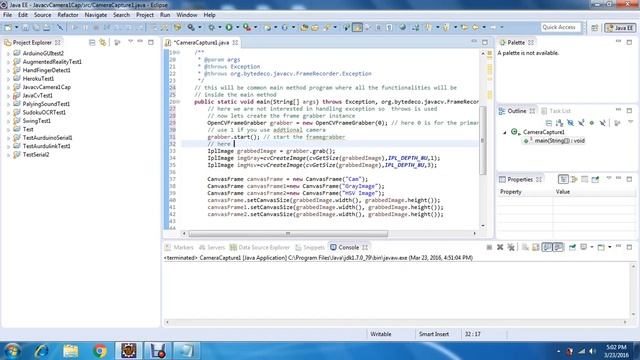The width and height of the screenshot is (640, 360).
Task: Click Open web browser globe icon
Action: (x=403, y=27)
